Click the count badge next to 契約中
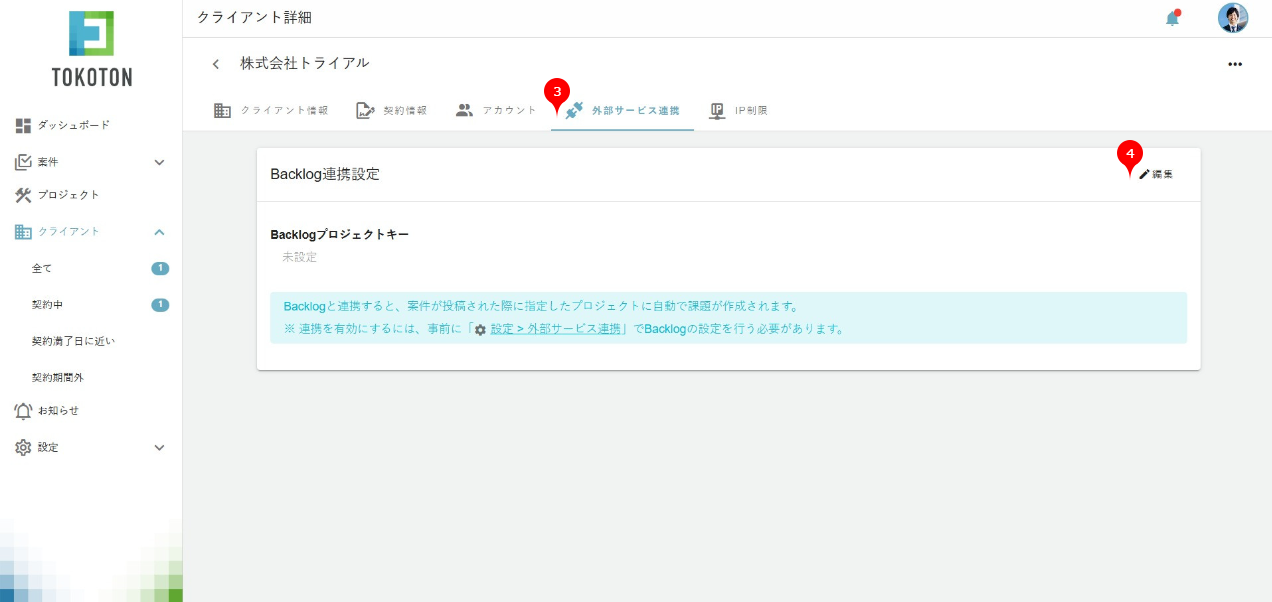The width and height of the screenshot is (1272, 602). pos(160,304)
